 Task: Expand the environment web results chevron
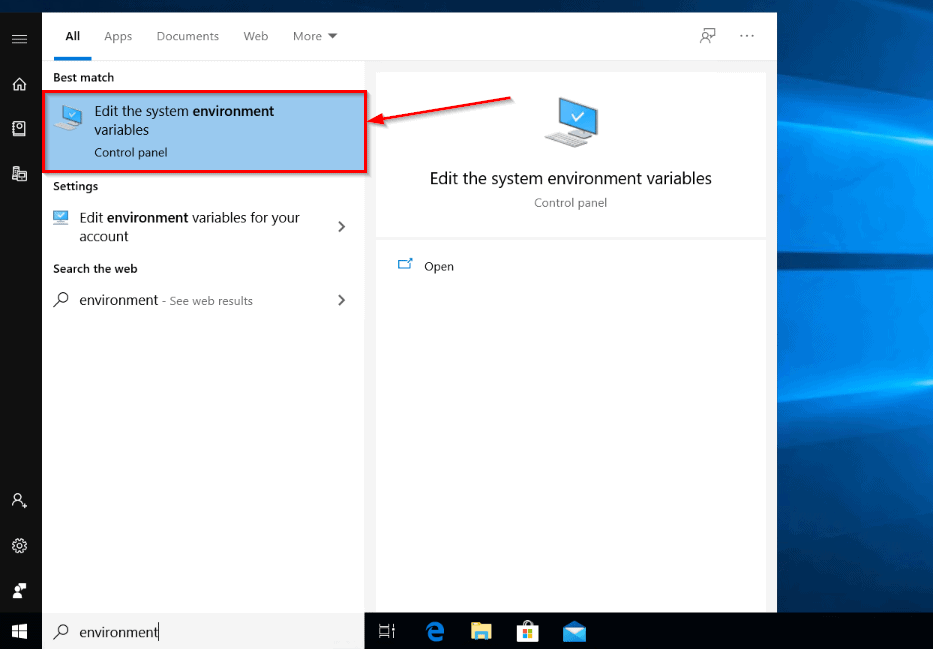(x=342, y=300)
